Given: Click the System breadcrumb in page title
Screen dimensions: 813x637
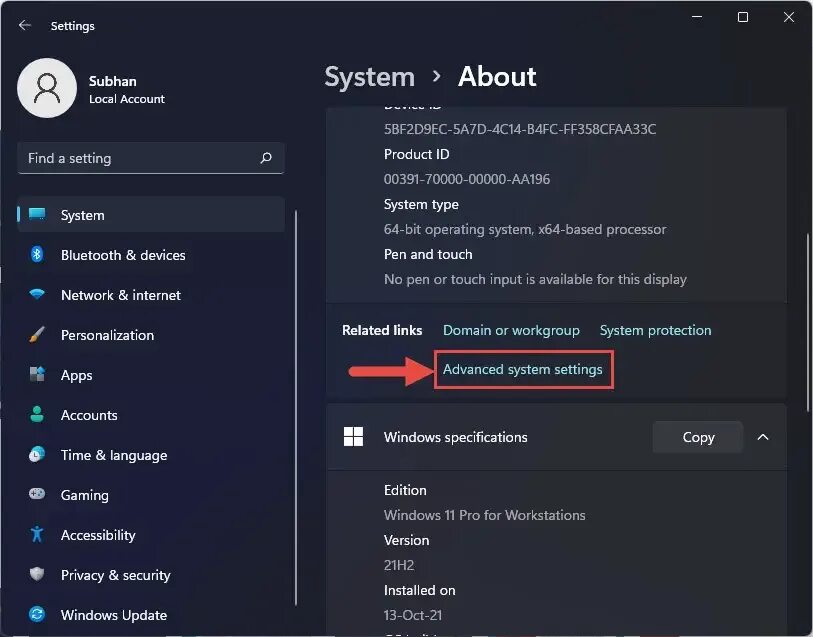Looking at the screenshot, I should click(370, 77).
